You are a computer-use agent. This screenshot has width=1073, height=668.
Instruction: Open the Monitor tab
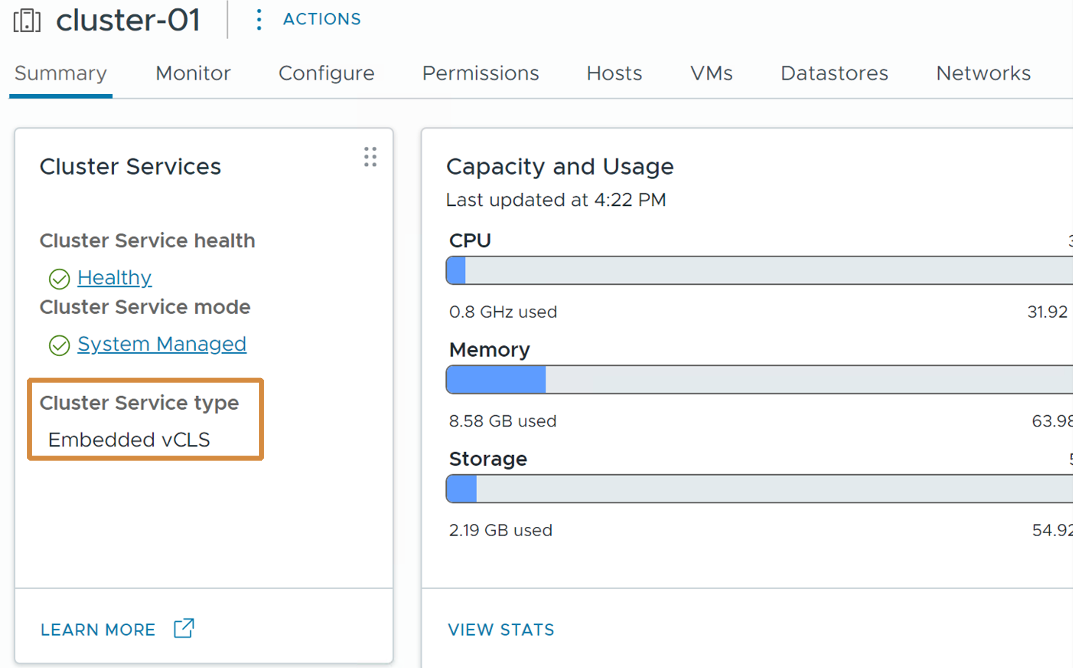(x=193, y=73)
